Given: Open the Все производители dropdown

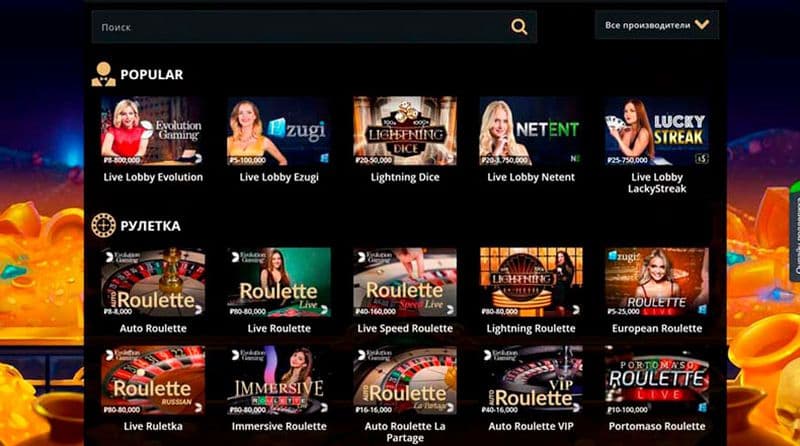Looking at the screenshot, I should click(657, 25).
